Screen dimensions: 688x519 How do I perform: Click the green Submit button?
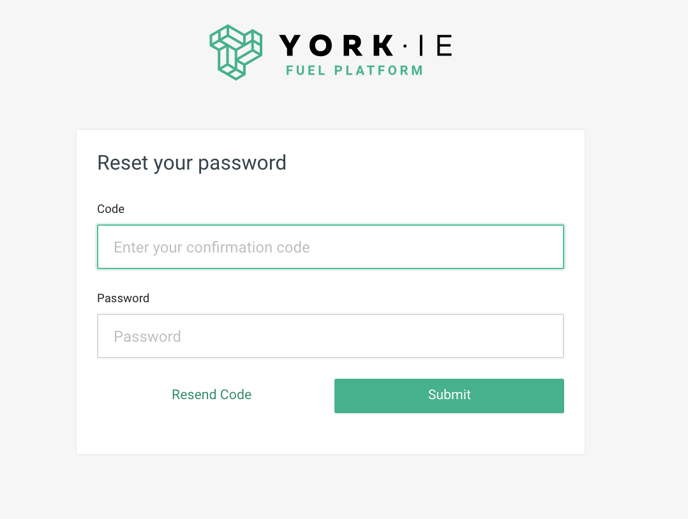[449, 396]
